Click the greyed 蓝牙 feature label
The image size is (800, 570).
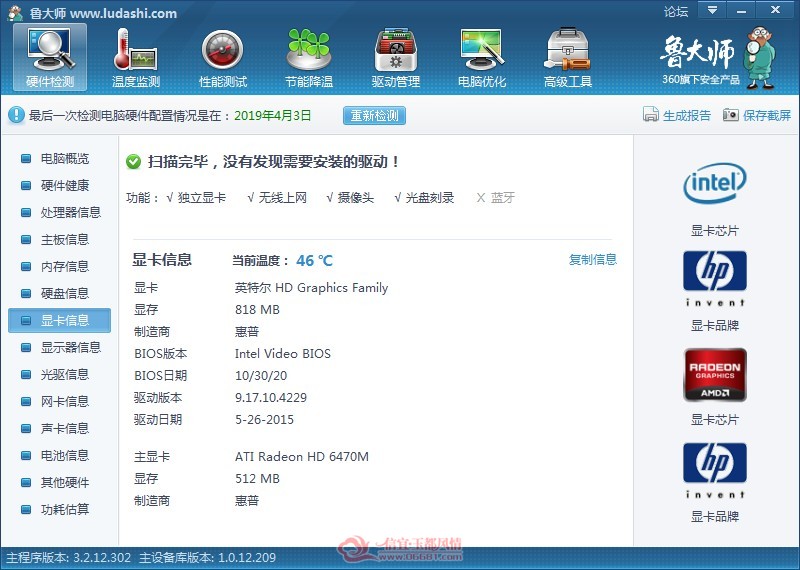(503, 198)
